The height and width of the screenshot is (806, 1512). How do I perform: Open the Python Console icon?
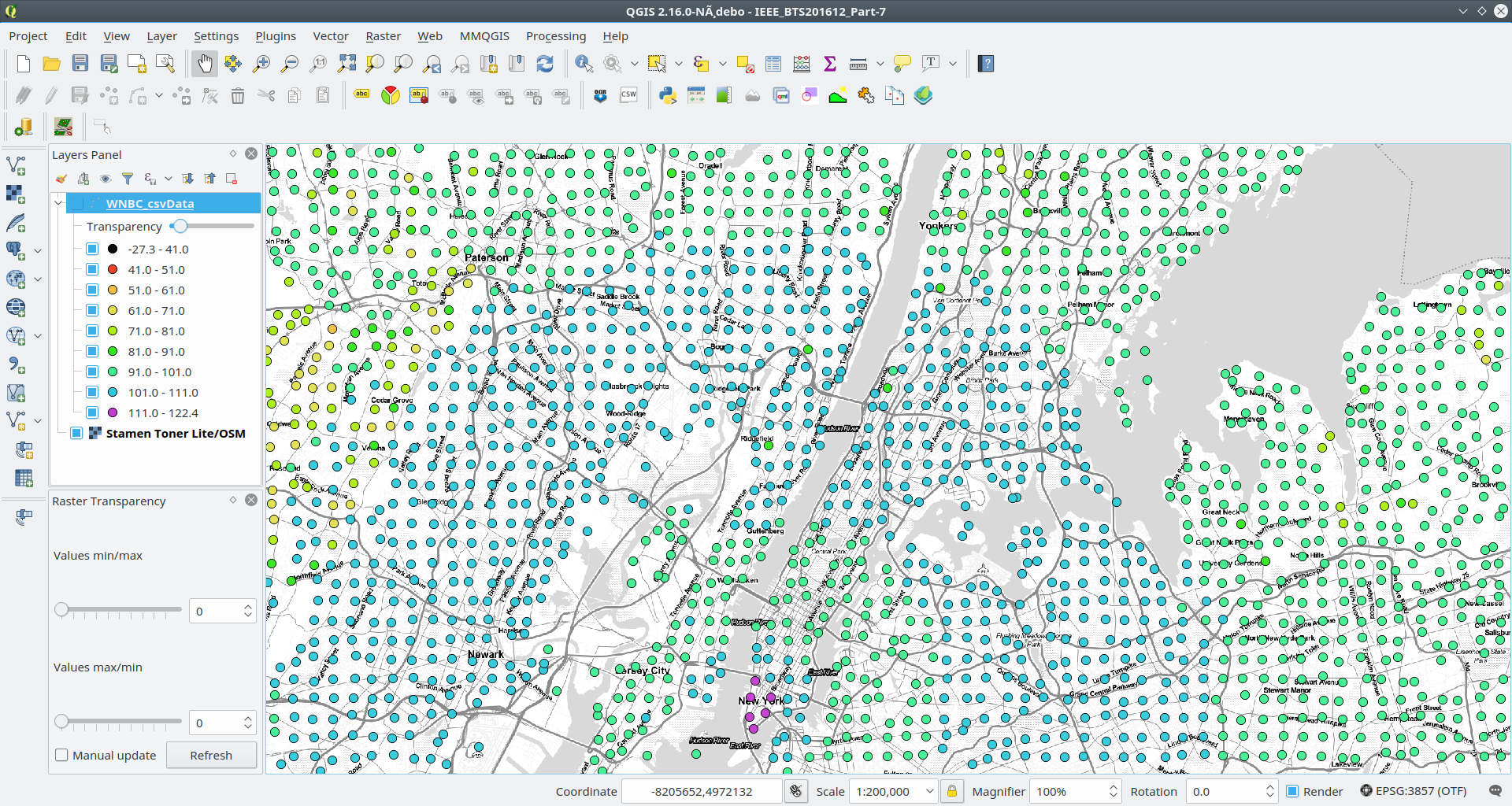(668, 96)
